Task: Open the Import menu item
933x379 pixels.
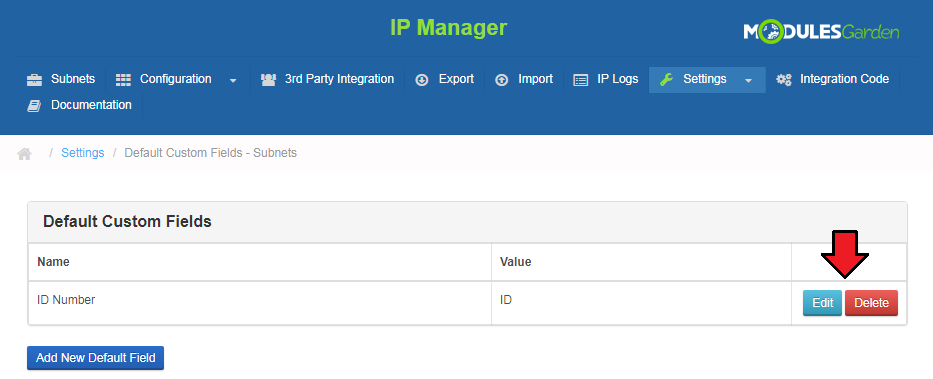Action: pos(536,79)
